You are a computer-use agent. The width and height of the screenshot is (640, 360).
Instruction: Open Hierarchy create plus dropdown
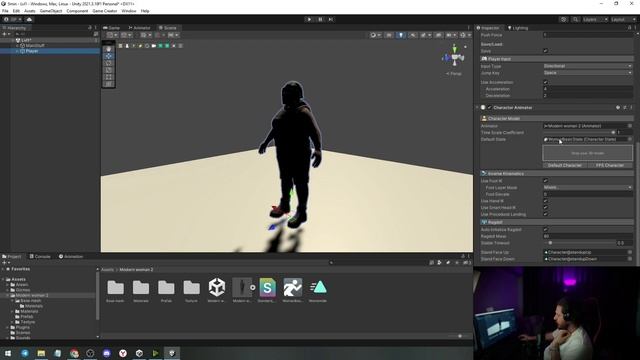pyautogui.click(x=6, y=35)
